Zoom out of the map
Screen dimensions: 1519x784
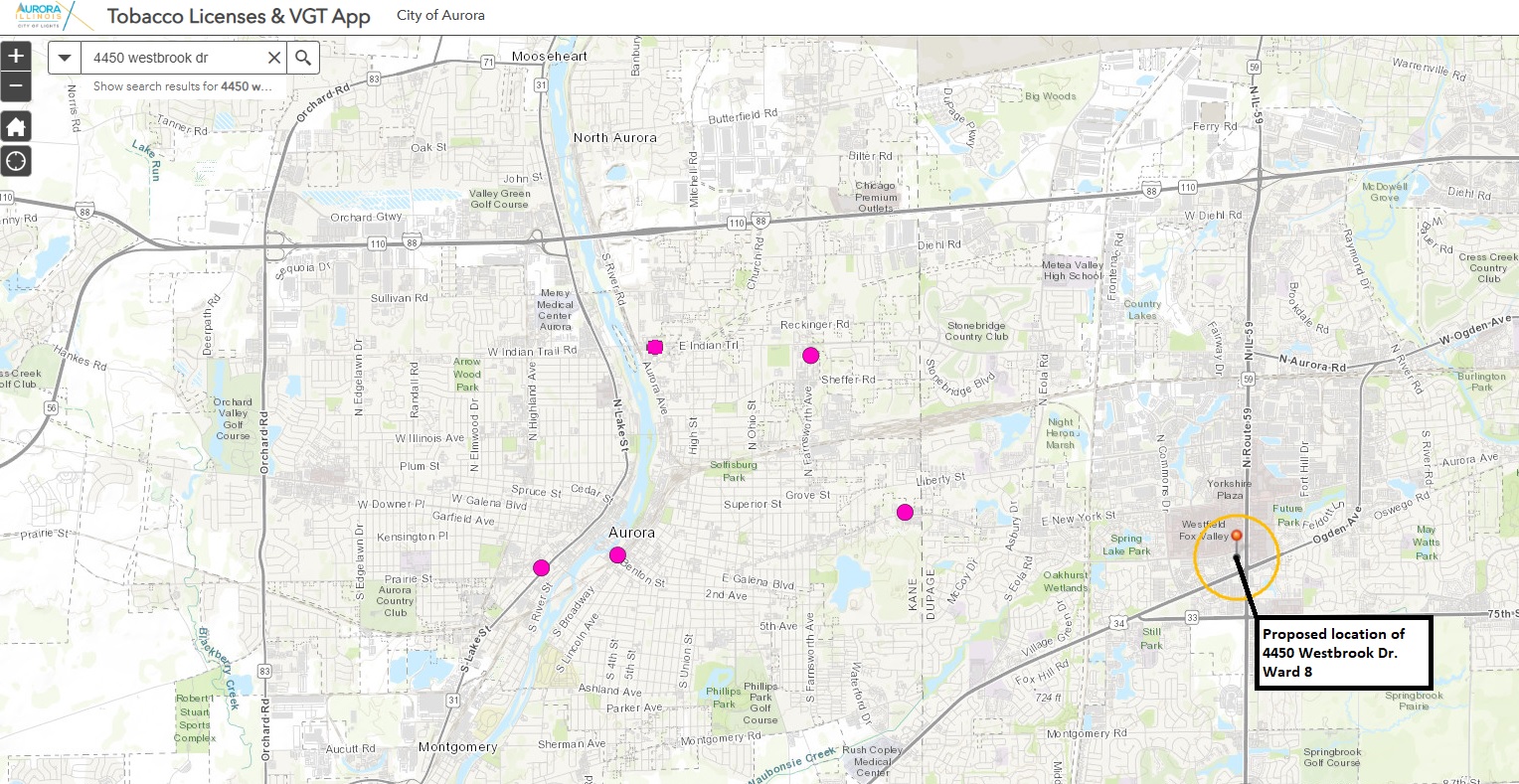(16, 86)
